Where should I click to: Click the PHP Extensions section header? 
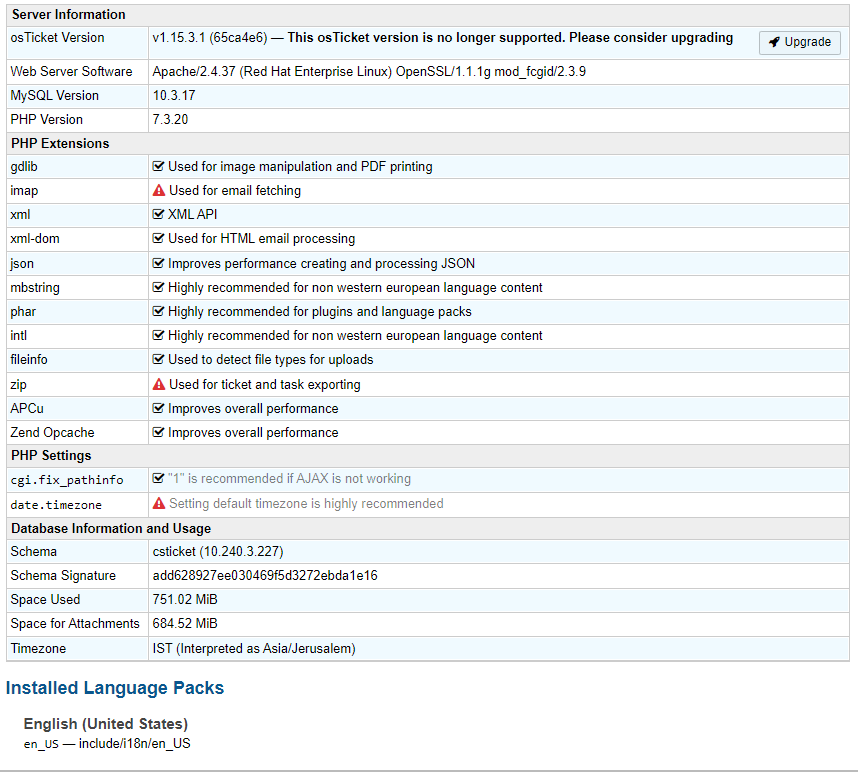tap(60, 143)
